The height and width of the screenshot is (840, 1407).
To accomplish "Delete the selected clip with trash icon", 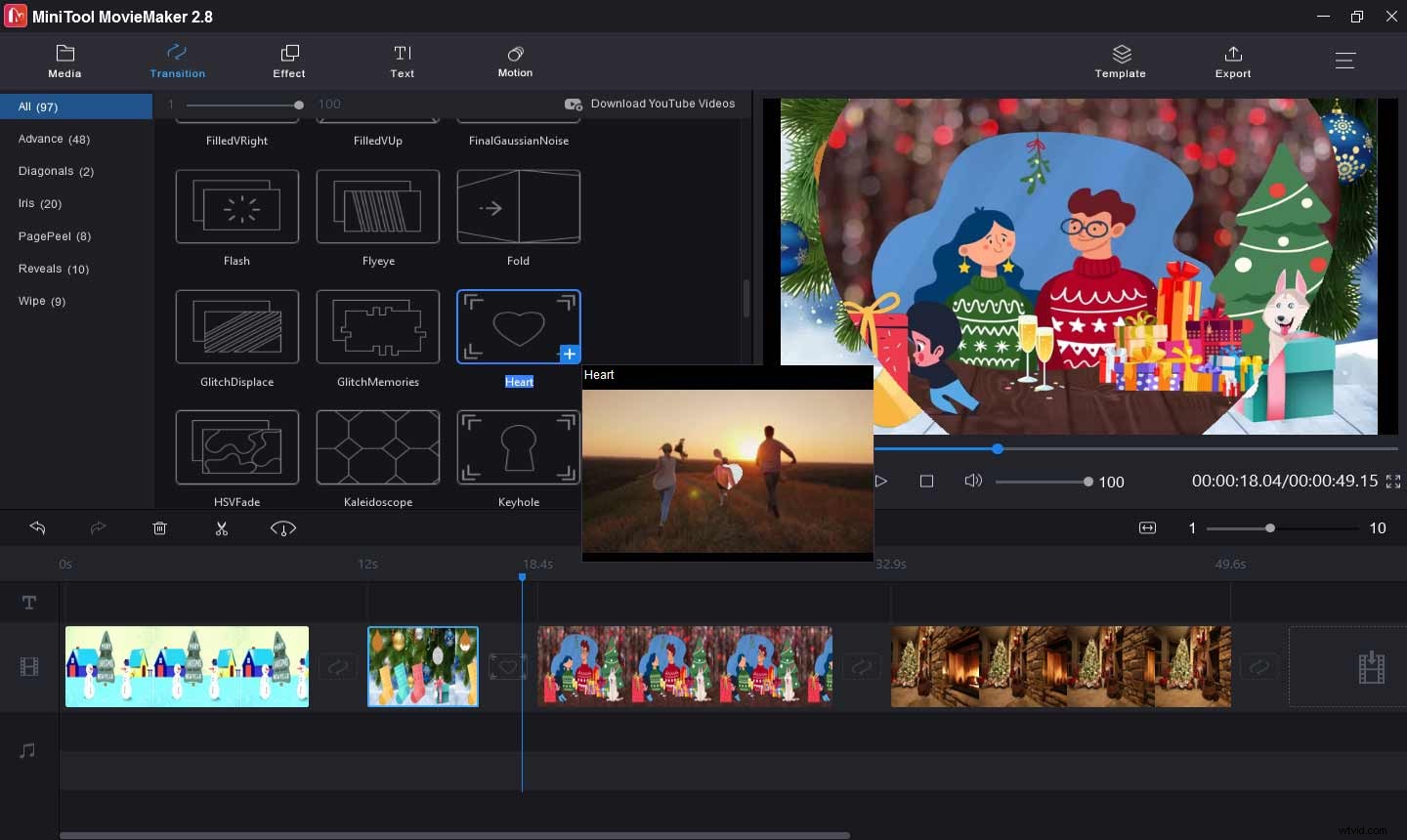I will click(x=160, y=528).
